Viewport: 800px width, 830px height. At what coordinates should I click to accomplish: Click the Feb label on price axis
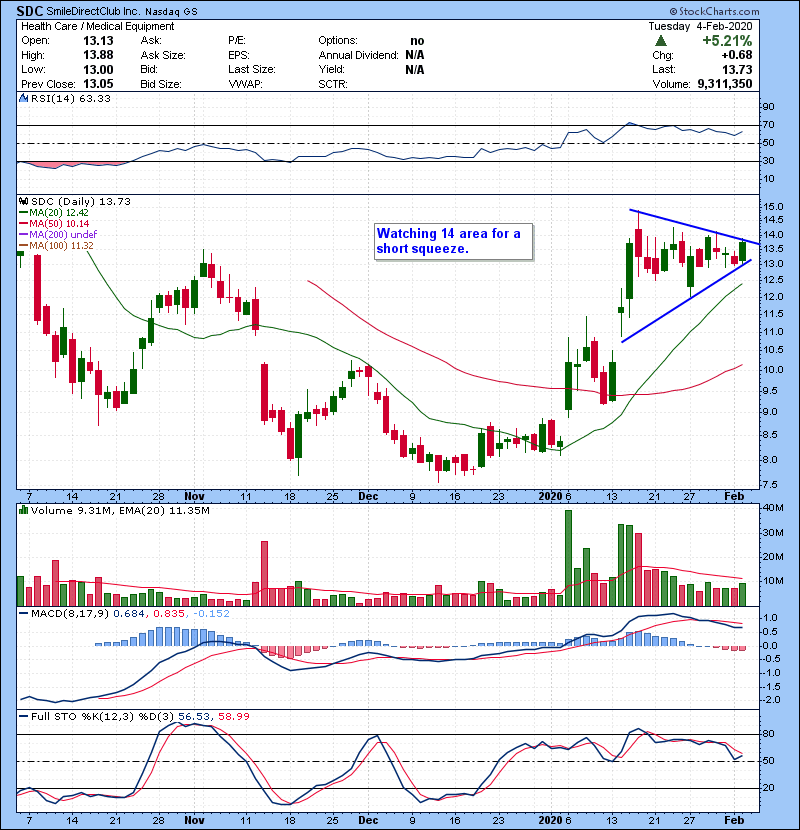(734, 496)
